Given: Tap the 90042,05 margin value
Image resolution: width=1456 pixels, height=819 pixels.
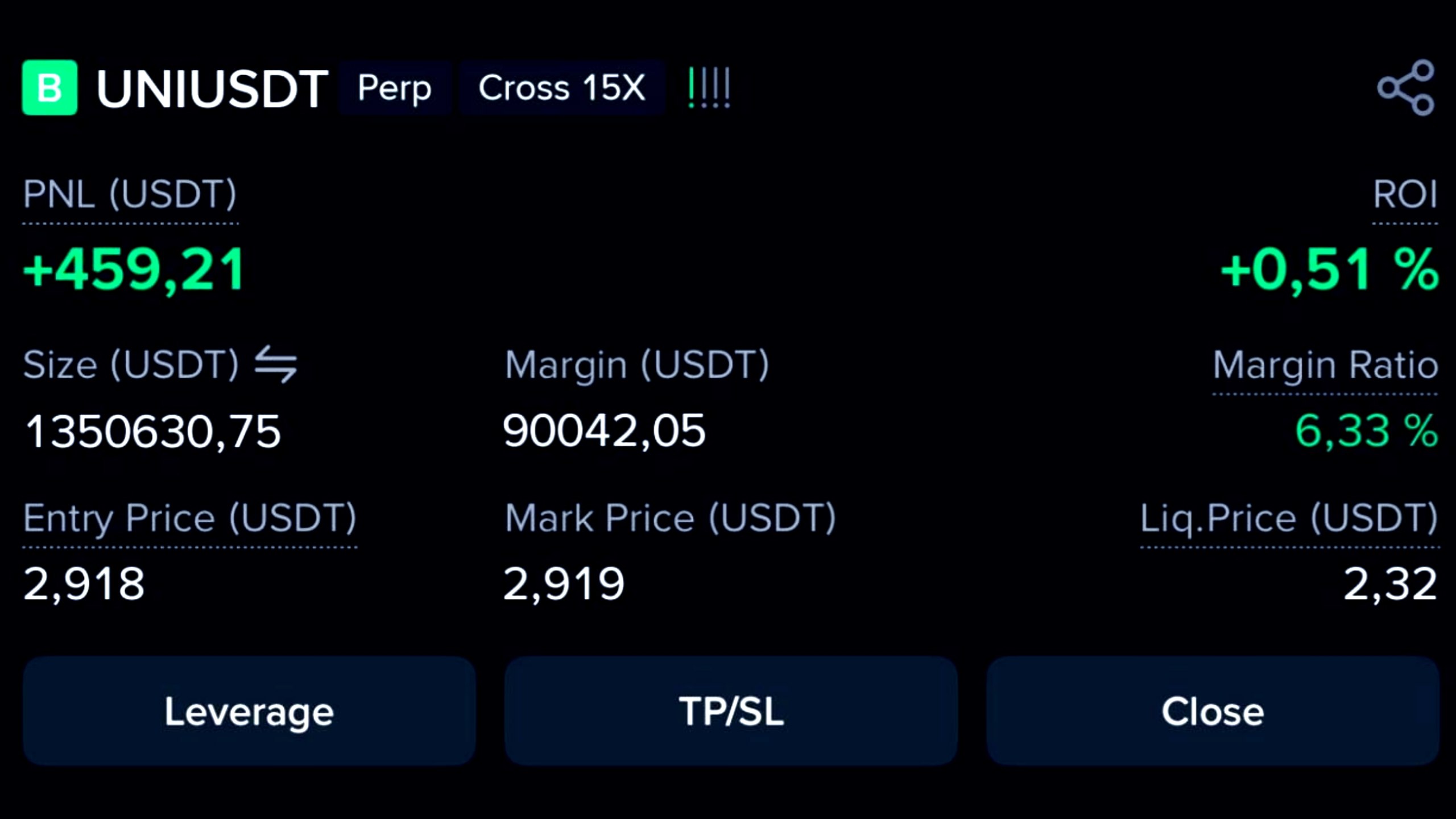Looking at the screenshot, I should [x=604, y=431].
